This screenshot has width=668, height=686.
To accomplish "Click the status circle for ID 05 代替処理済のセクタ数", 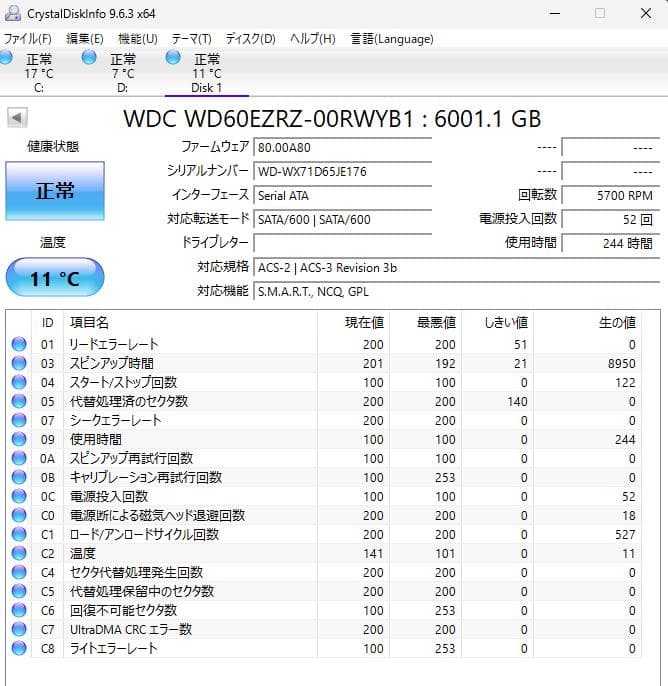I will (x=19, y=401).
